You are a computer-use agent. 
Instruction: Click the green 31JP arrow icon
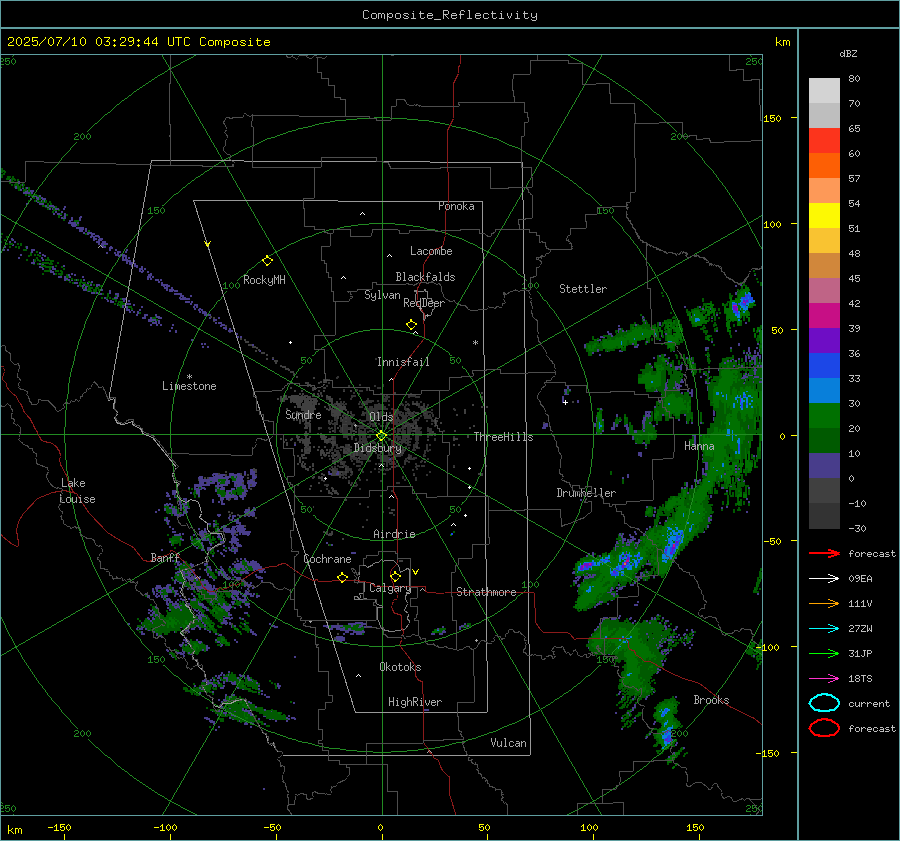(824, 653)
